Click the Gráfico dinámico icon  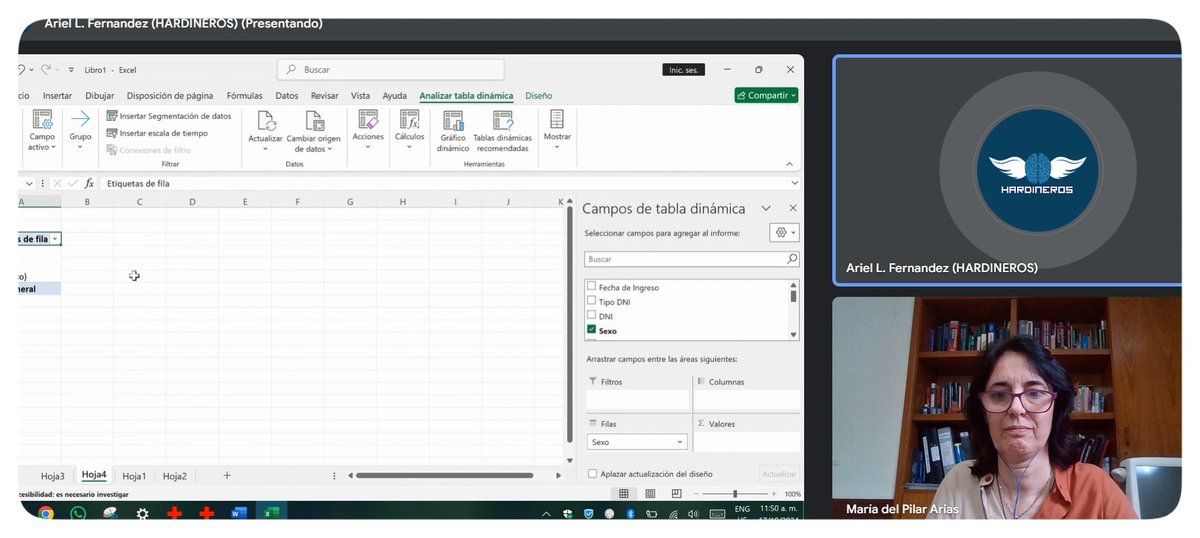point(453,120)
